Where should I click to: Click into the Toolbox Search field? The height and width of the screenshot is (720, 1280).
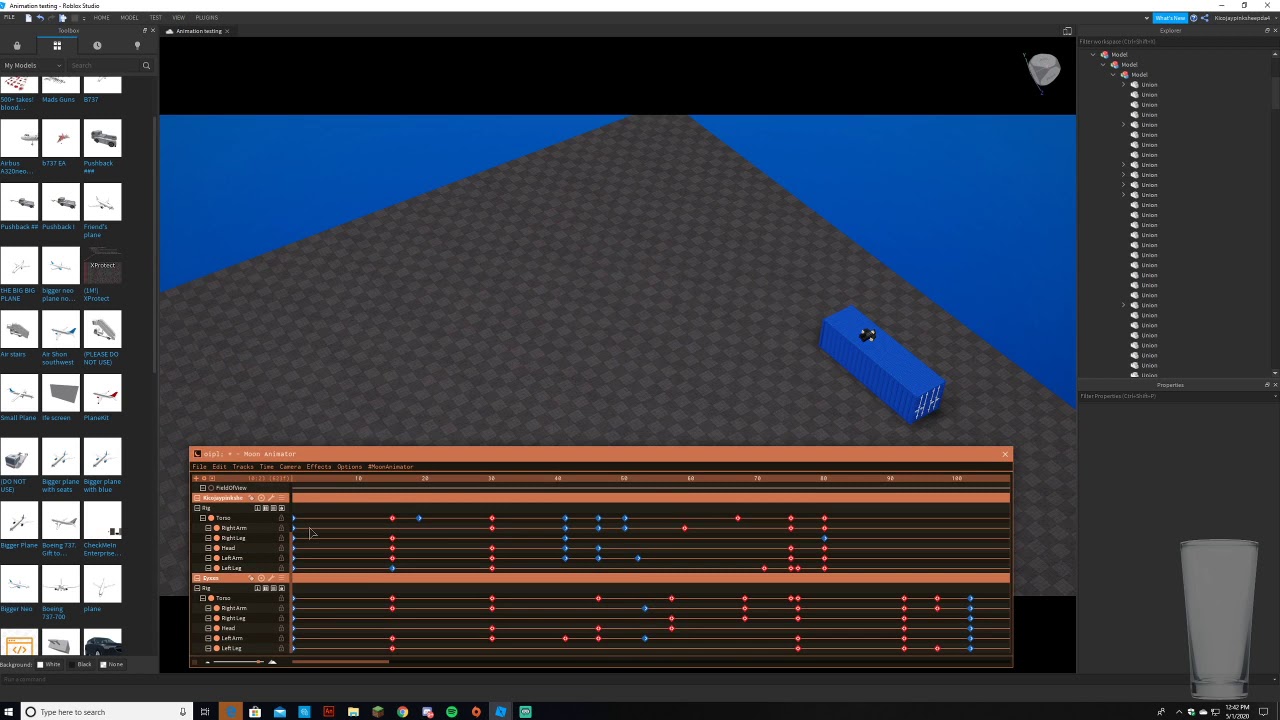point(103,66)
